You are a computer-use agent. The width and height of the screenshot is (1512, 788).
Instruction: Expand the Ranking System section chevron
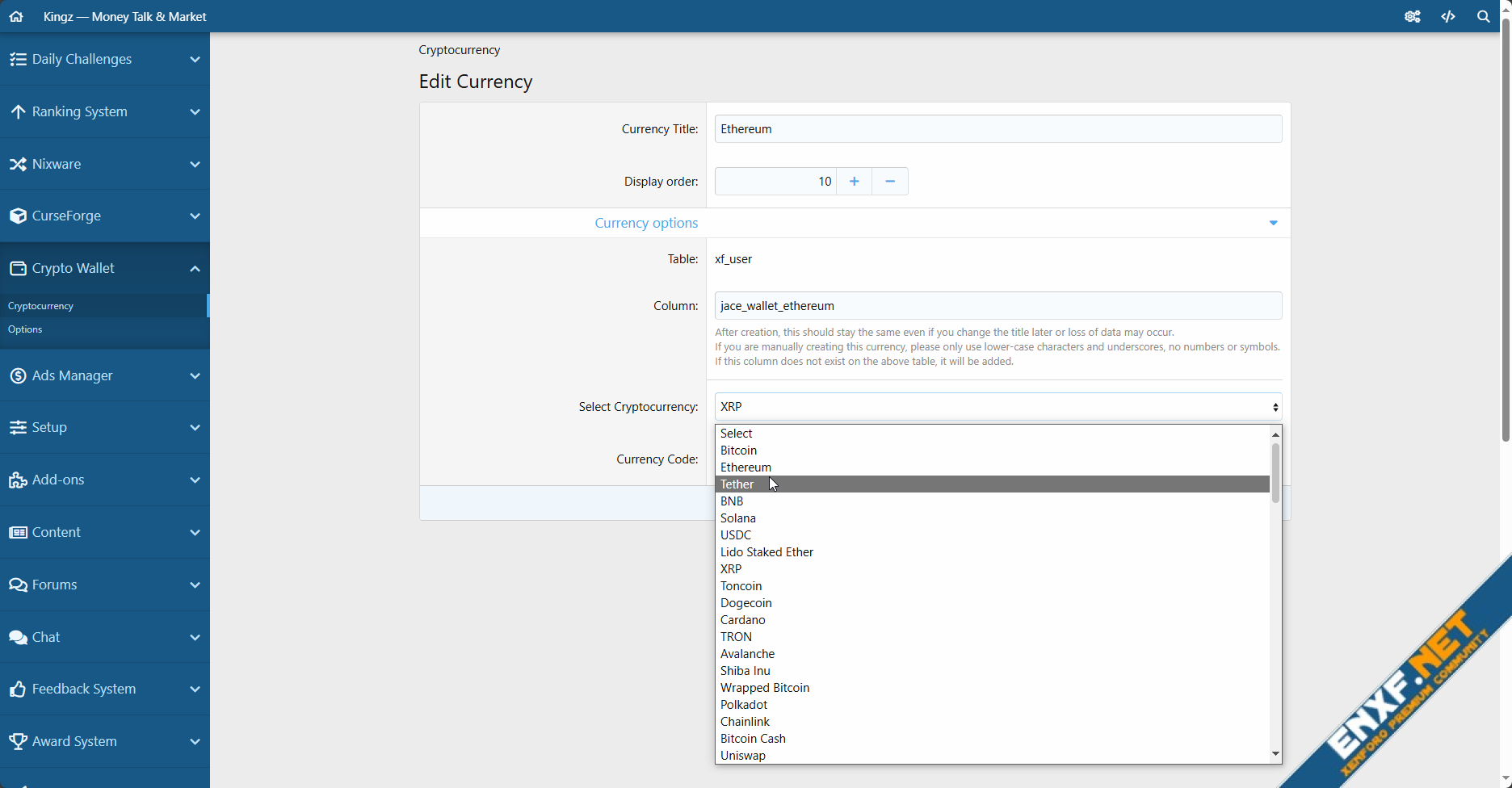click(x=195, y=111)
